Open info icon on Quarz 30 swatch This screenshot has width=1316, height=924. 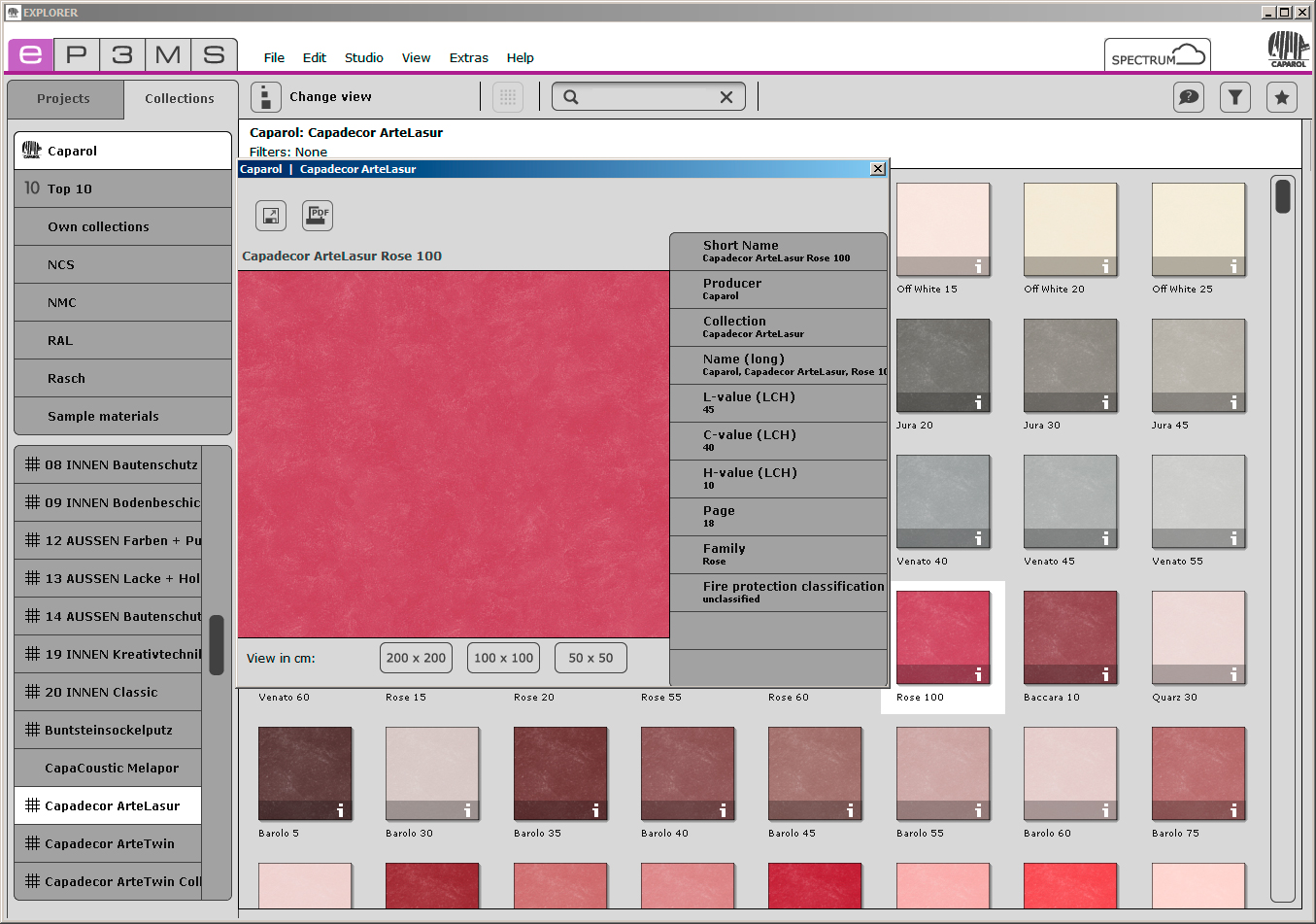point(1233,674)
